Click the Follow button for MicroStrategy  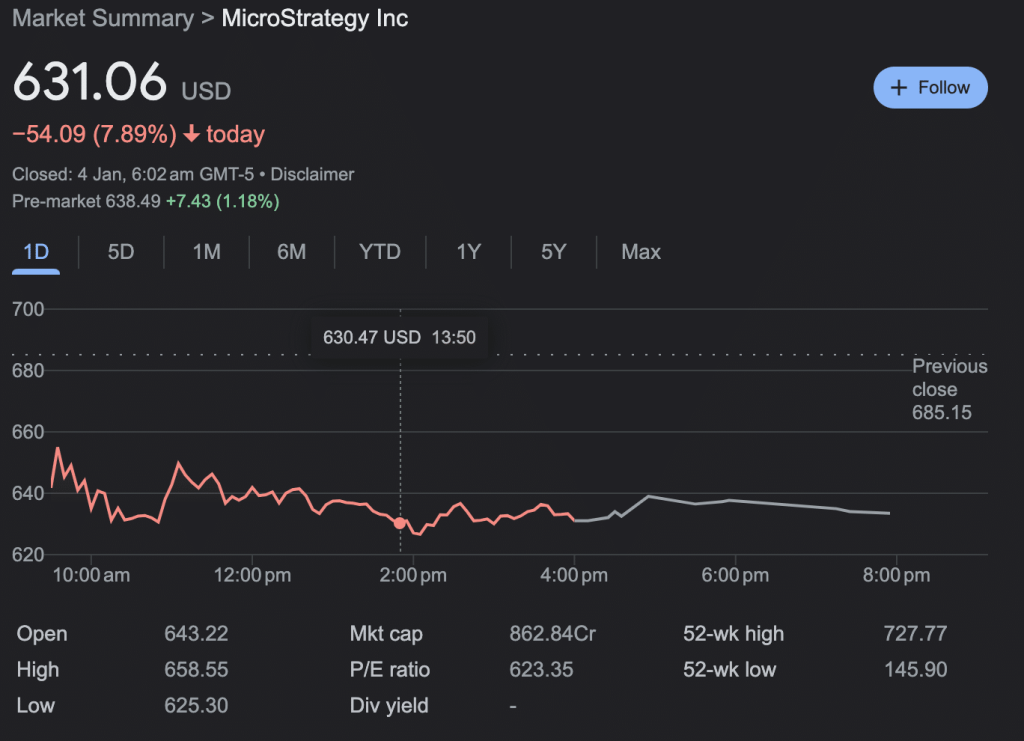(x=930, y=87)
